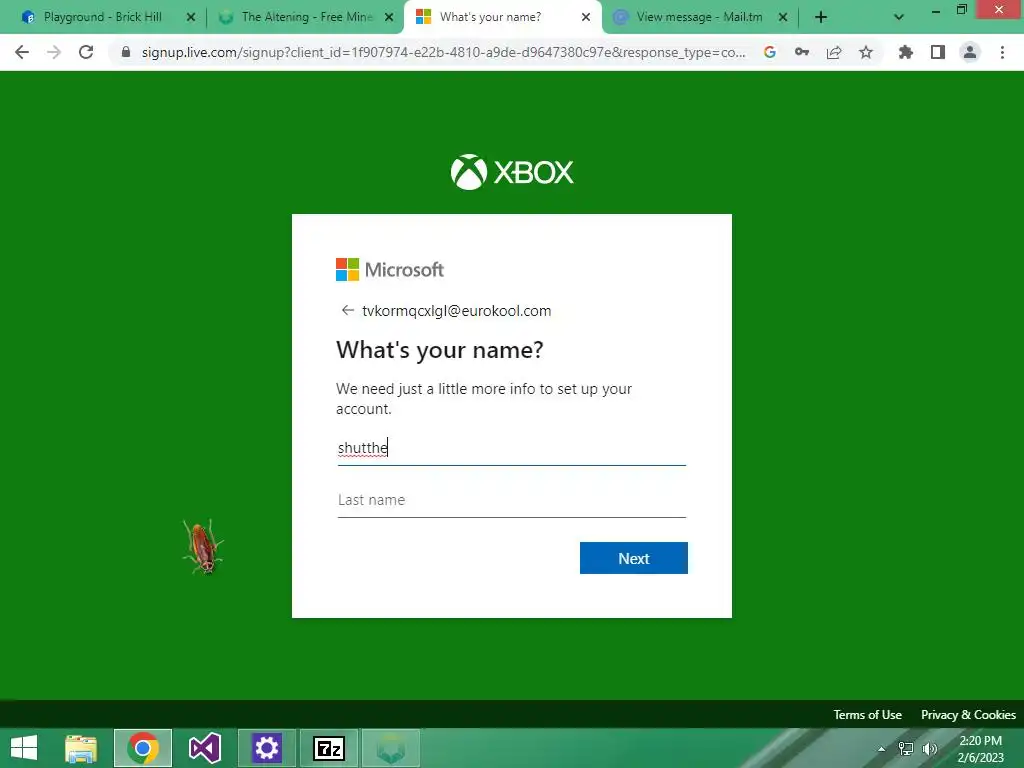This screenshot has width=1024, height=768.
Task: Go back using arrow beside email
Action: 347,310
